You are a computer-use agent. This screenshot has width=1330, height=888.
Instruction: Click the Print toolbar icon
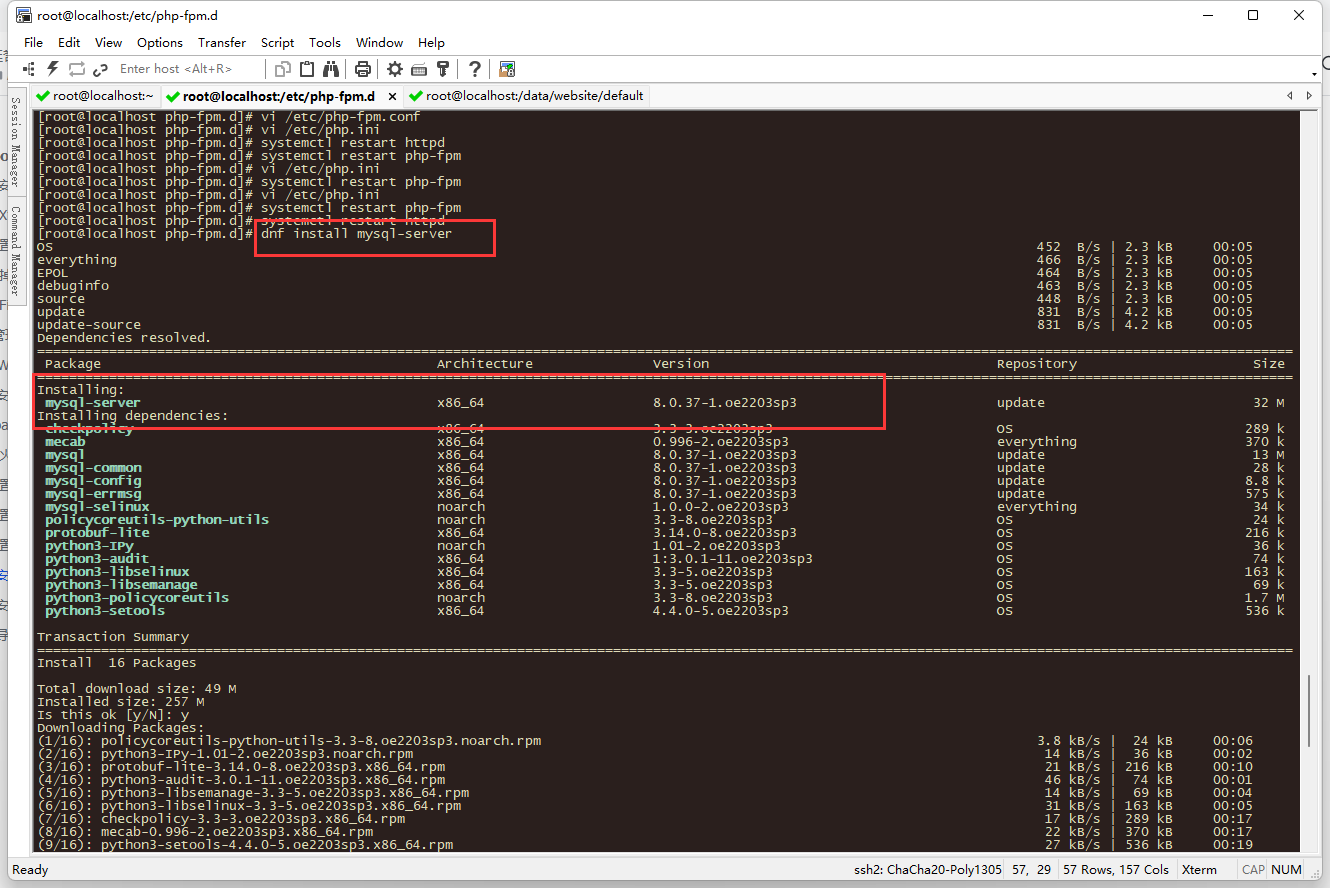pos(363,69)
